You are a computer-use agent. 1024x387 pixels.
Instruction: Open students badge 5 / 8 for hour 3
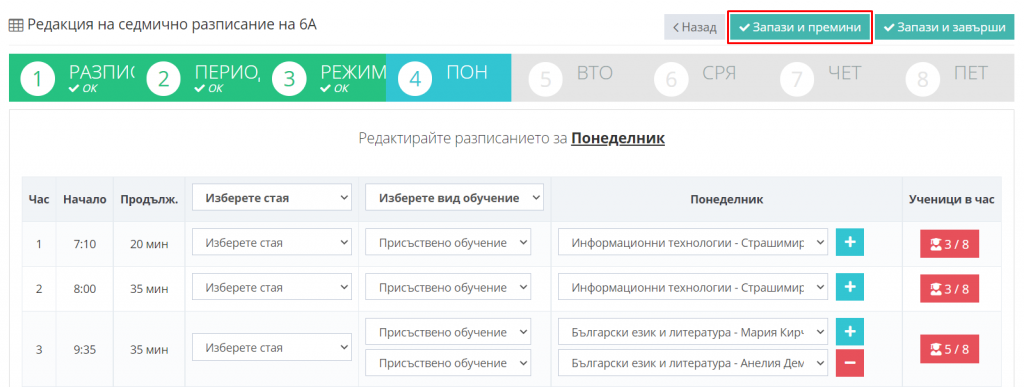(x=950, y=349)
